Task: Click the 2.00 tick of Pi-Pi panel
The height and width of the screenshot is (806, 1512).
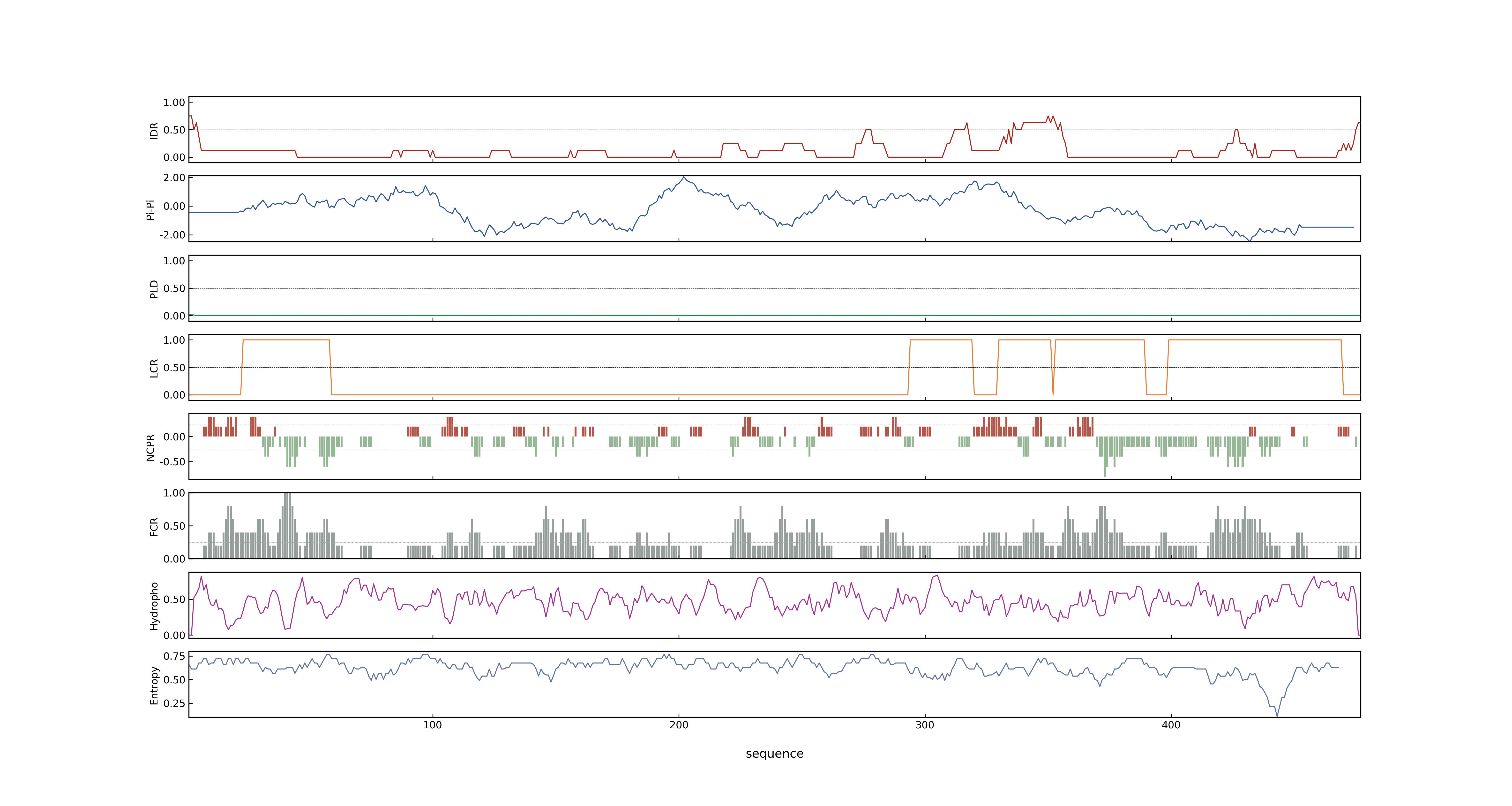Action: 174,178
